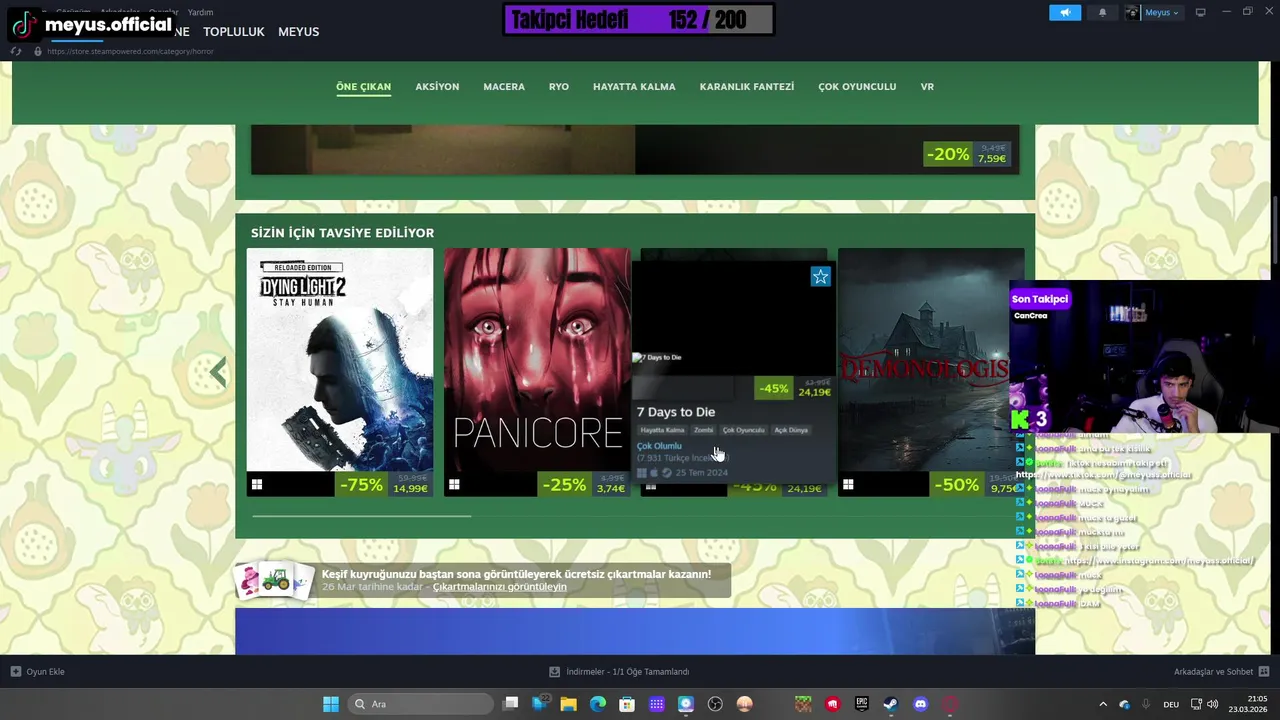Click the carousel horizontal scroll bar
This screenshot has width=1280, height=720.
(x=362, y=516)
